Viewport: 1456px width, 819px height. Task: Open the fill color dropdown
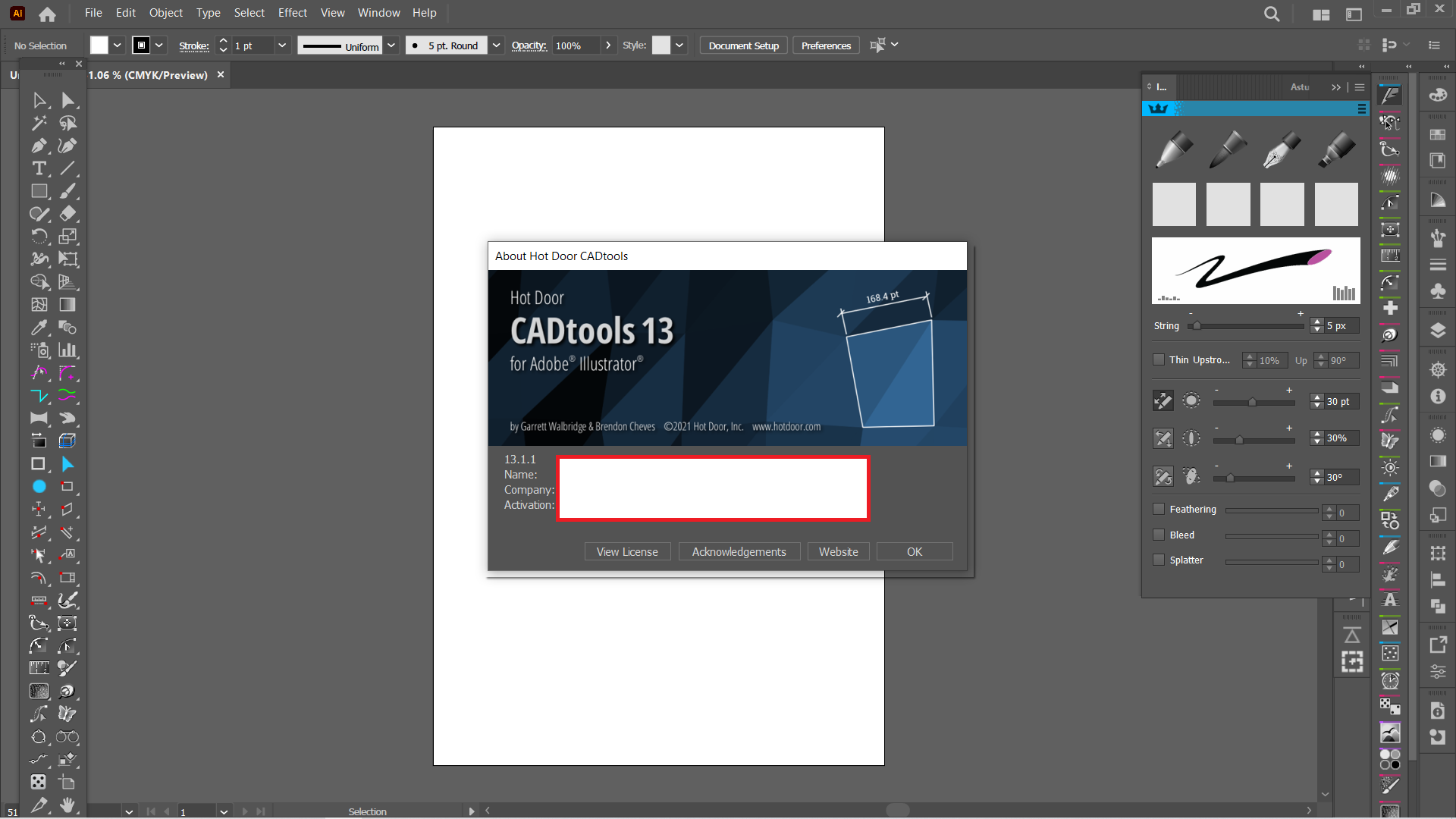118,45
